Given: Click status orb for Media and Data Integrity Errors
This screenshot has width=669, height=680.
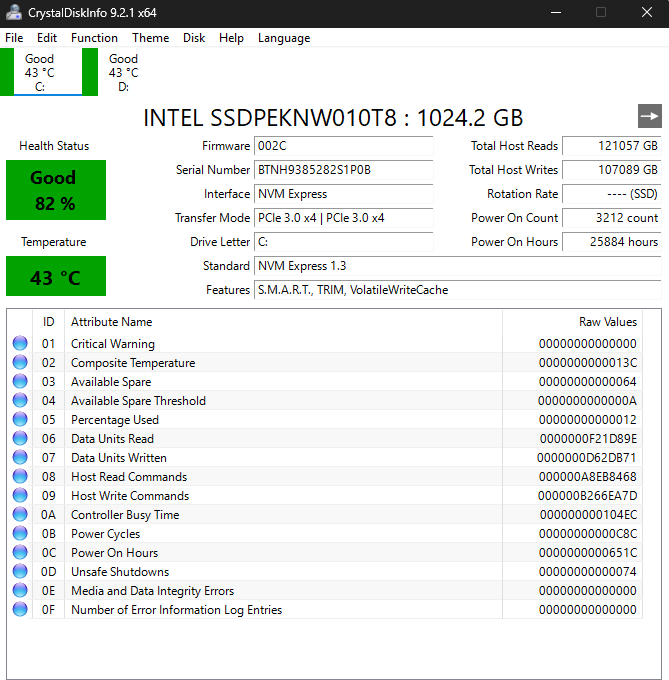Looking at the screenshot, I should pos(20,591).
